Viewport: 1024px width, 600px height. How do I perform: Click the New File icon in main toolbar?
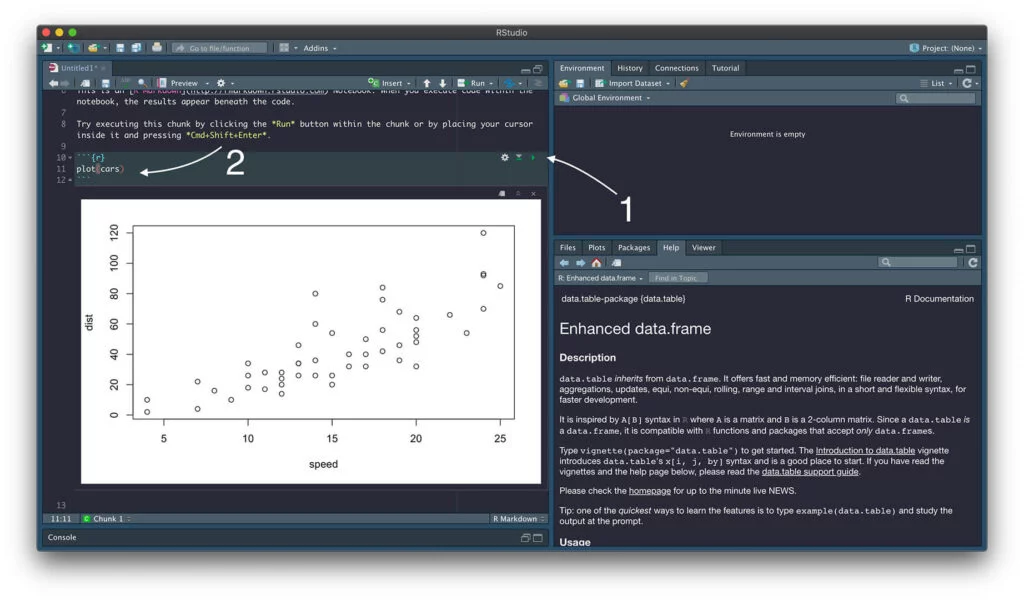pyautogui.click(x=47, y=48)
